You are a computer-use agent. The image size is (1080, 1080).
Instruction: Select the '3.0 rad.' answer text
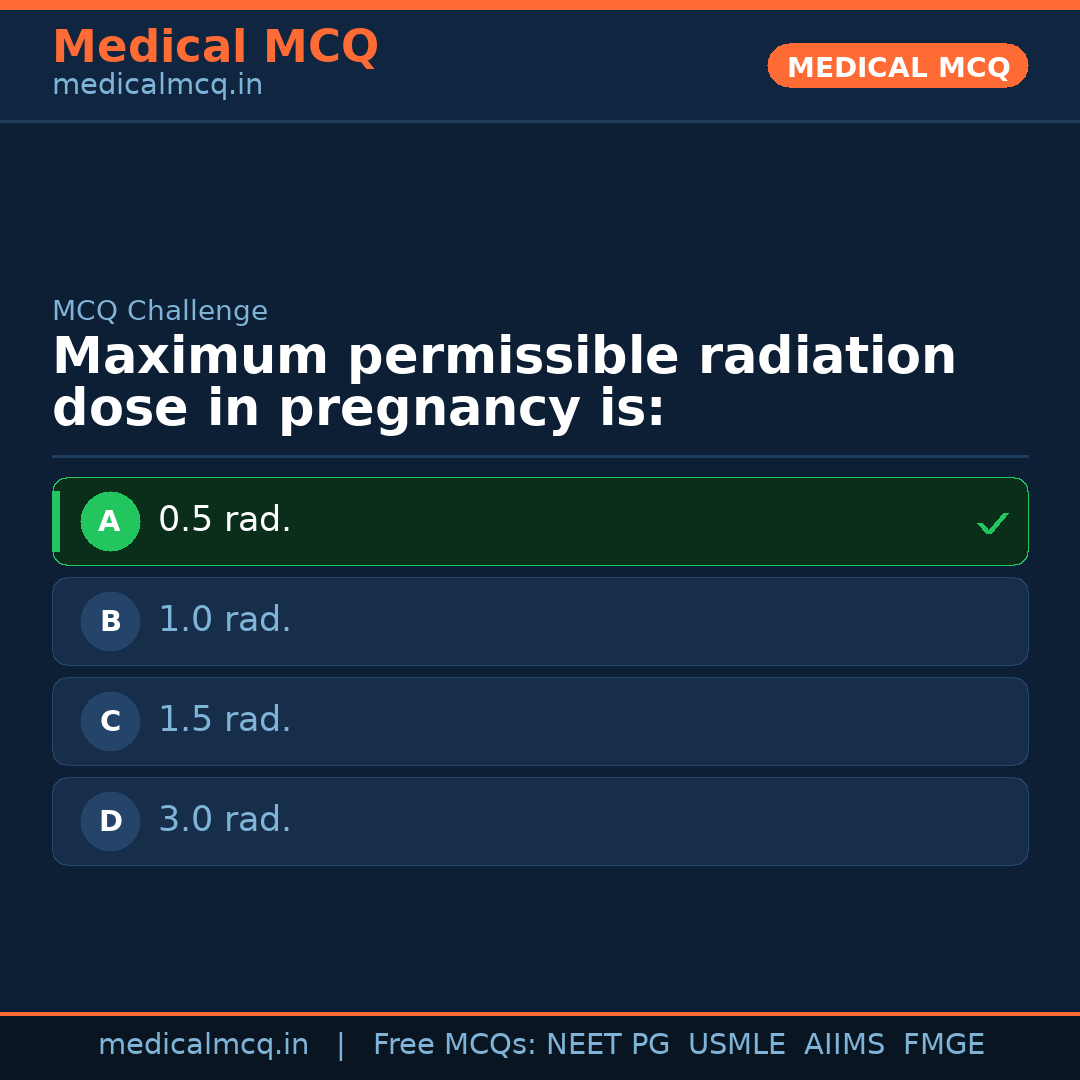click(225, 820)
